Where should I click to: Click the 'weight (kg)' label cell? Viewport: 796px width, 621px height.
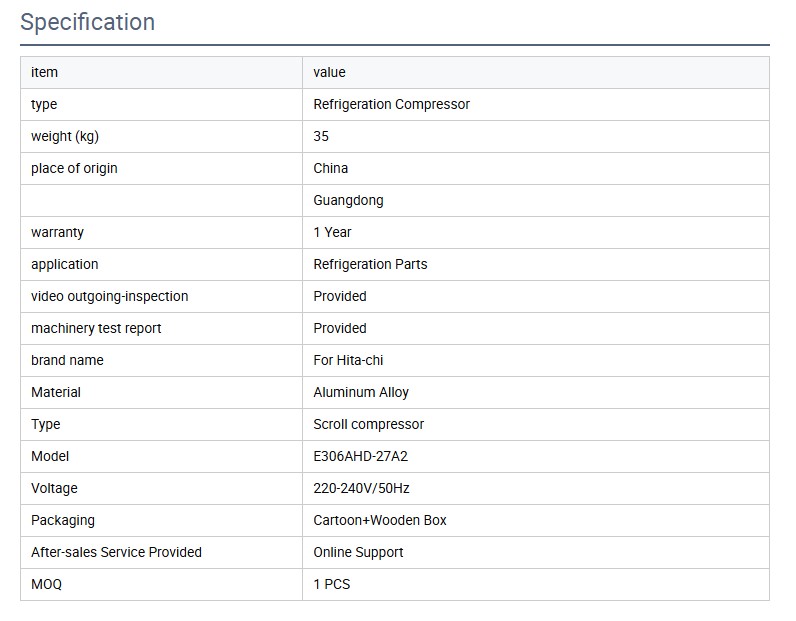click(x=65, y=136)
